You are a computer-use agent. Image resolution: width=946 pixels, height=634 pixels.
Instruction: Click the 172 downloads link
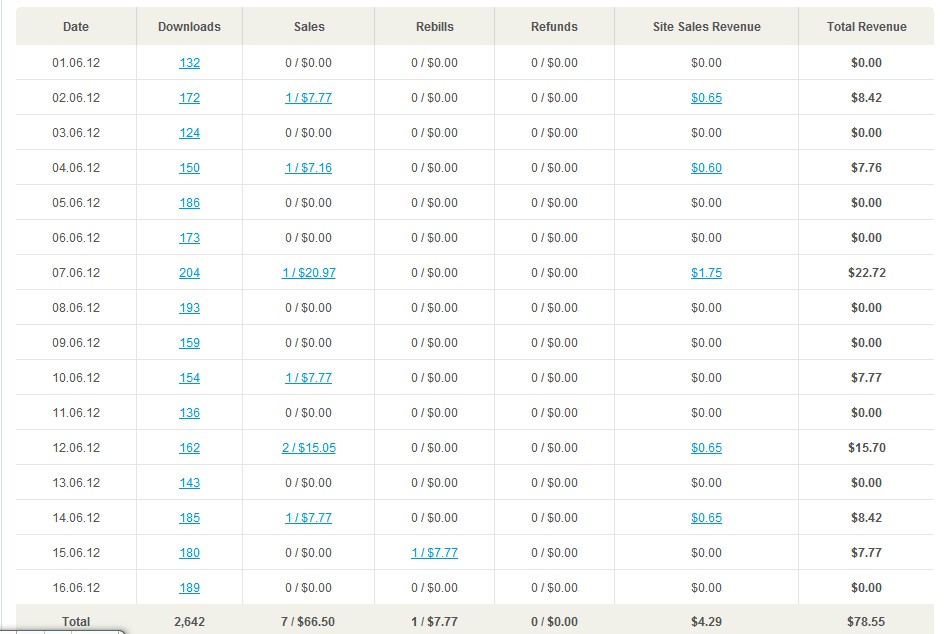click(x=189, y=98)
